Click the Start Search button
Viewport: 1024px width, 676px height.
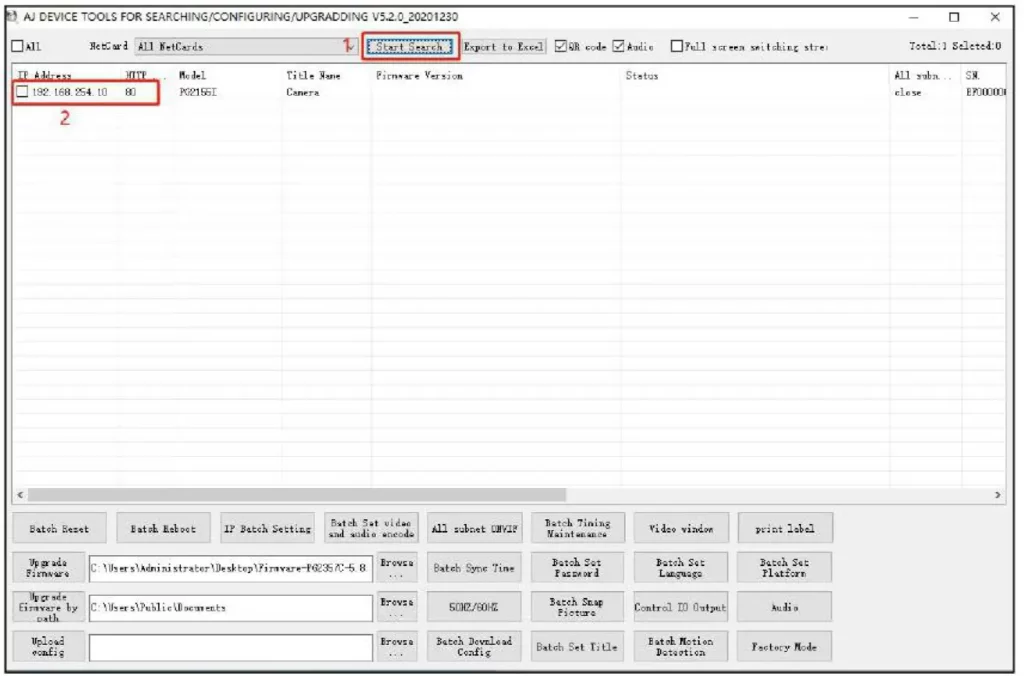pyautogui.click(x=409, y=46)
